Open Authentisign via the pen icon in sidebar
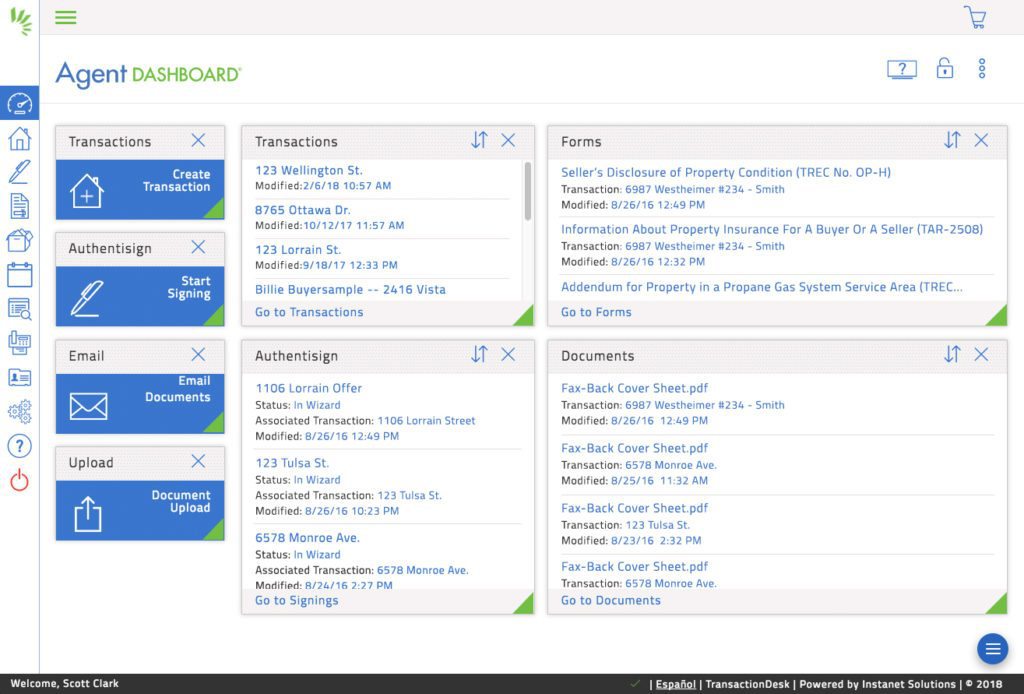Viewport: 1024px width, 694px height. pos(19,171)
